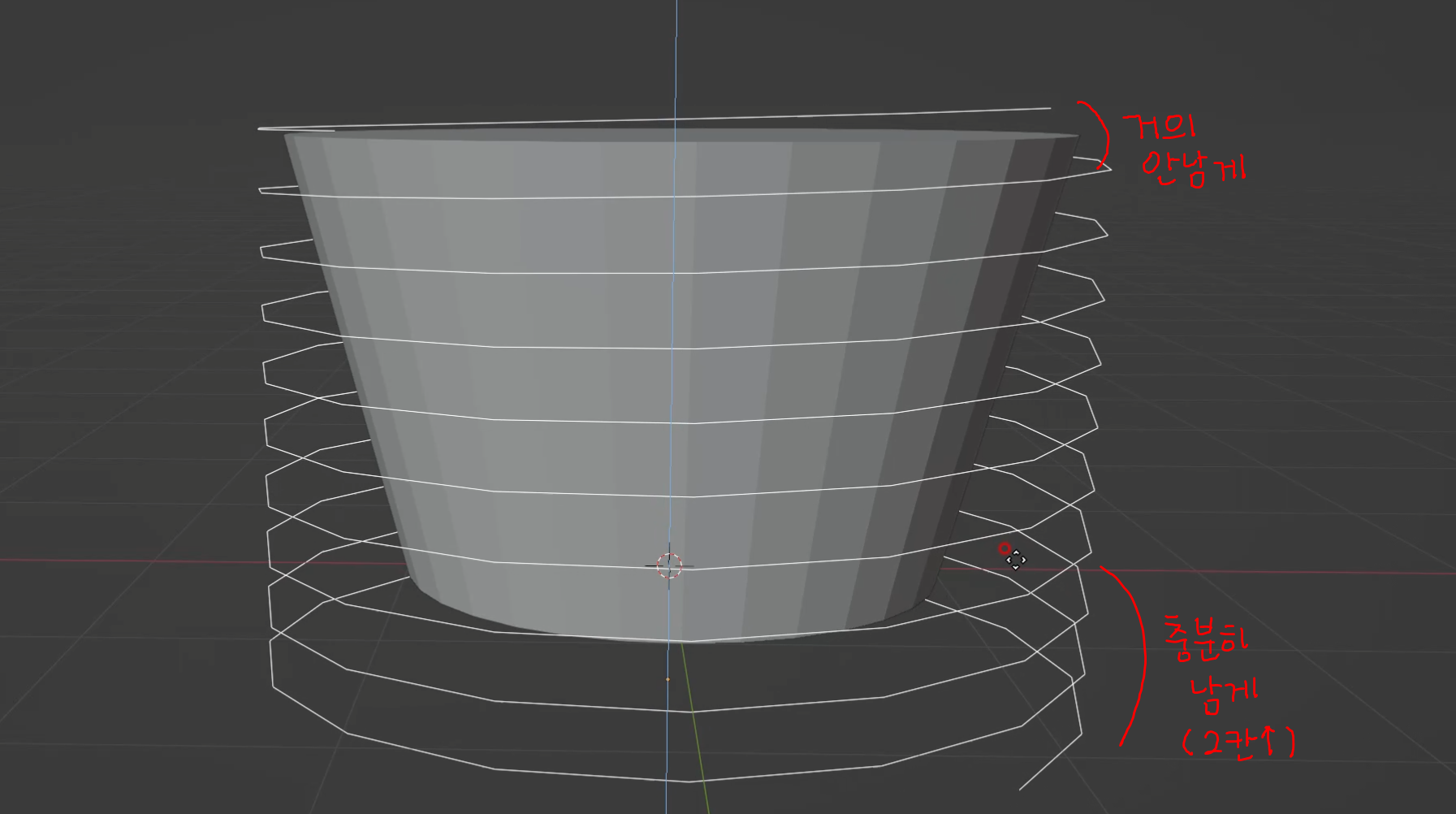Viewport: 1456px width, 814px height.
Task: Click the orange object origin dot
Action: pyautogui.click(x=668, y=679)
